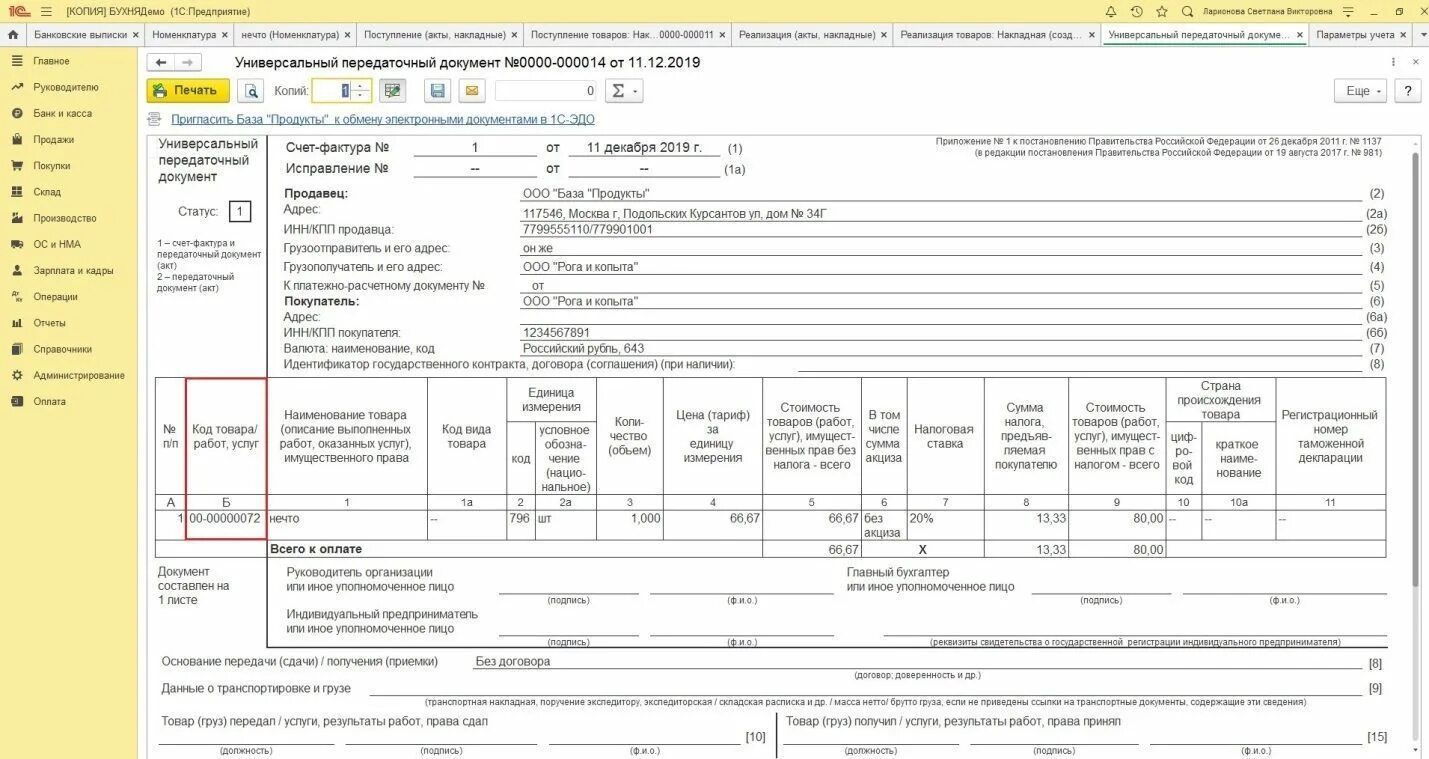
Task: Open search magnifier in title bar
Action: (x=1187, y=11)
